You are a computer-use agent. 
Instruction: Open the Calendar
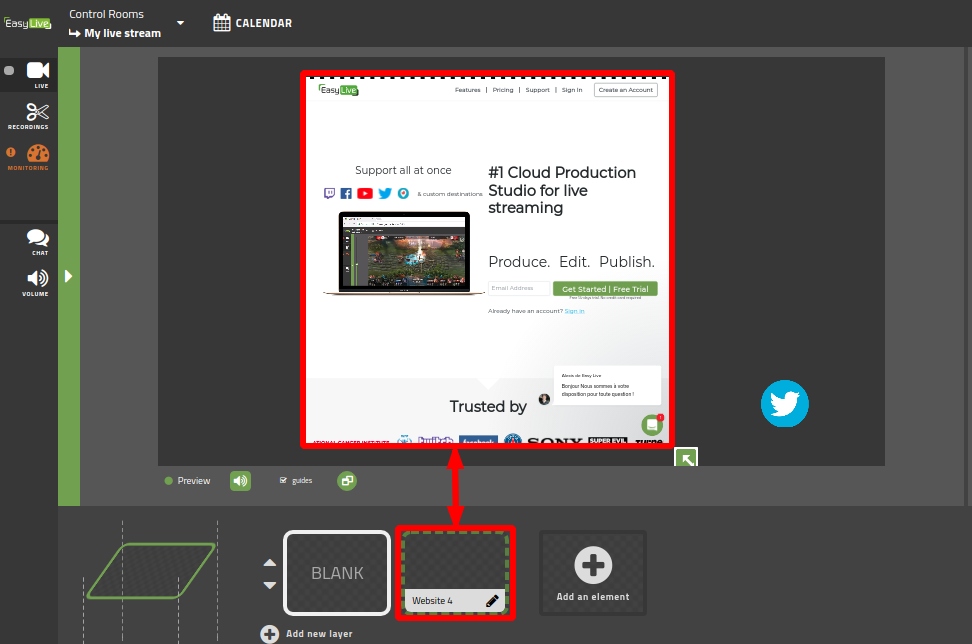252,23
